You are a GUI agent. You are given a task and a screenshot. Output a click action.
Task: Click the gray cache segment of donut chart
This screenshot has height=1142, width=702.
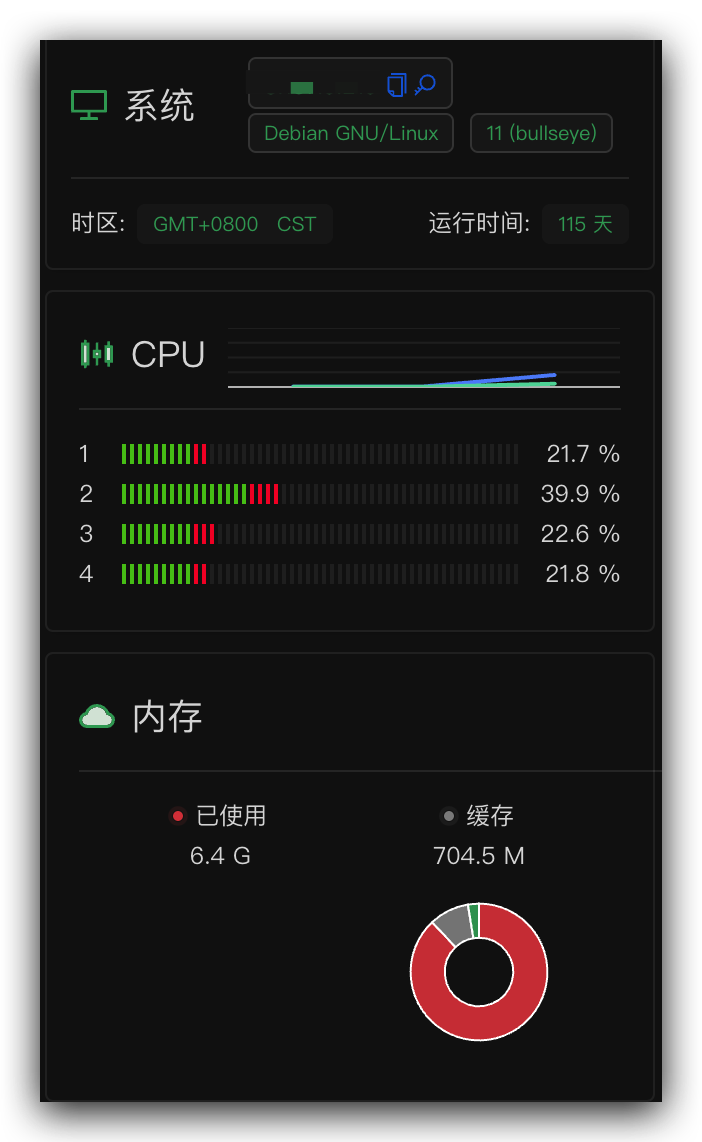click(x=454, y=924)
